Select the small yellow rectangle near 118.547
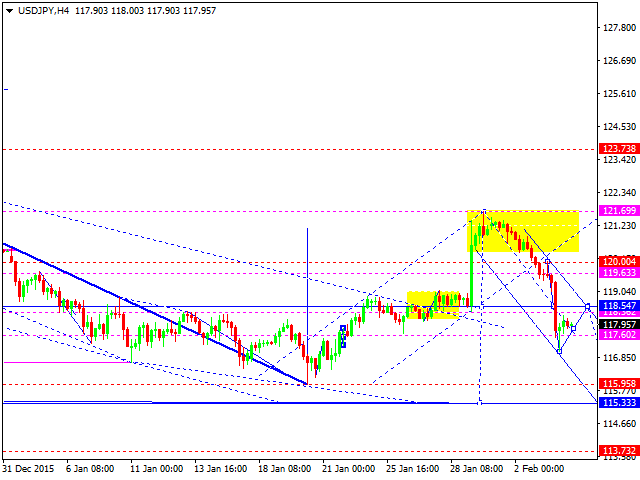The height and width of the screenshot is (480, 640). coord(433,304)
